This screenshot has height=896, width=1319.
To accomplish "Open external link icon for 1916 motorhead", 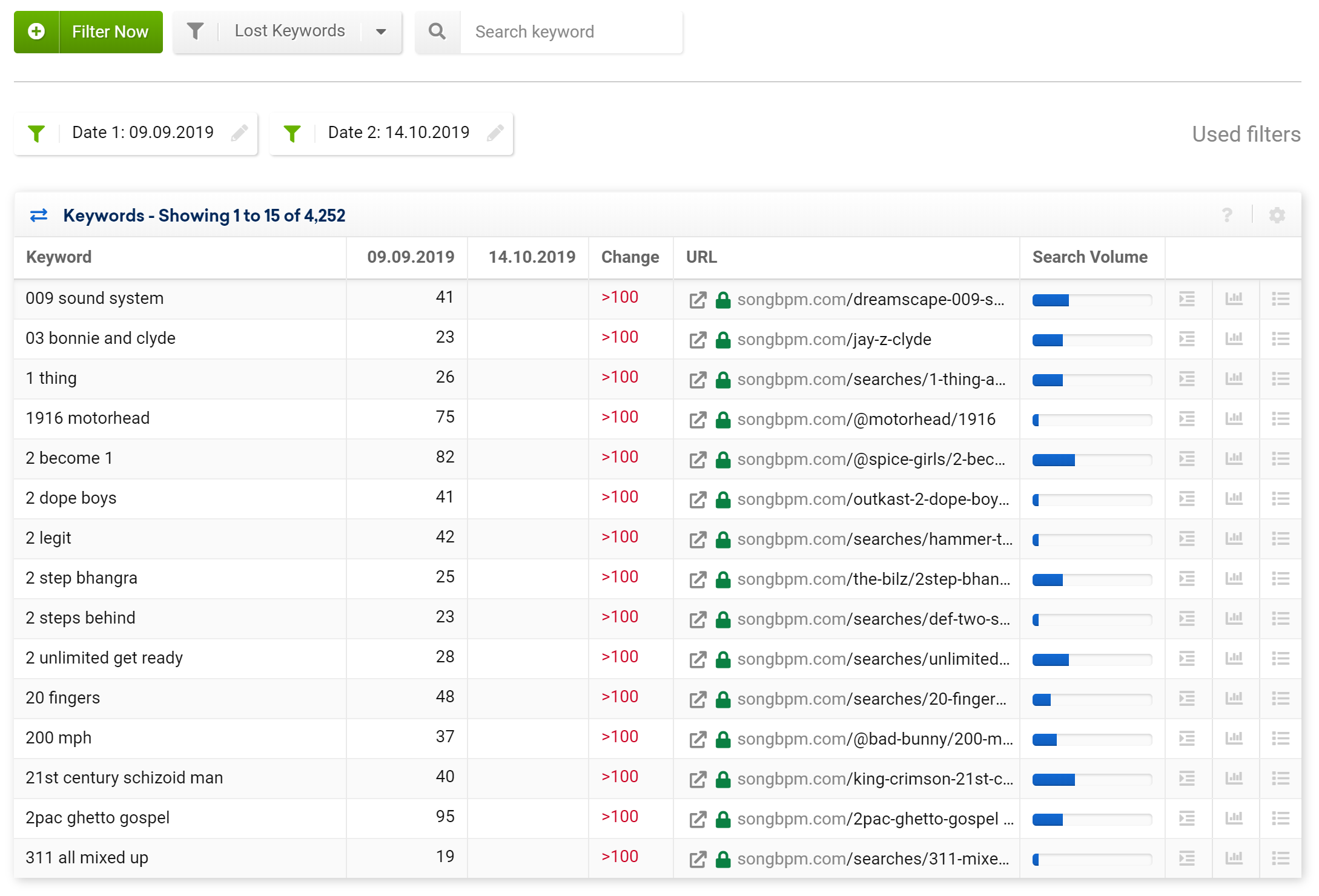I will pyautogui.click(x=698, y=420).
